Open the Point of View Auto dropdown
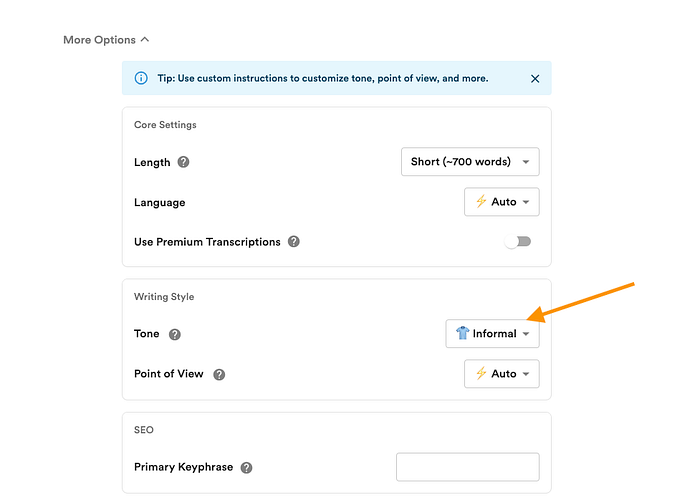 click(502, 374)
